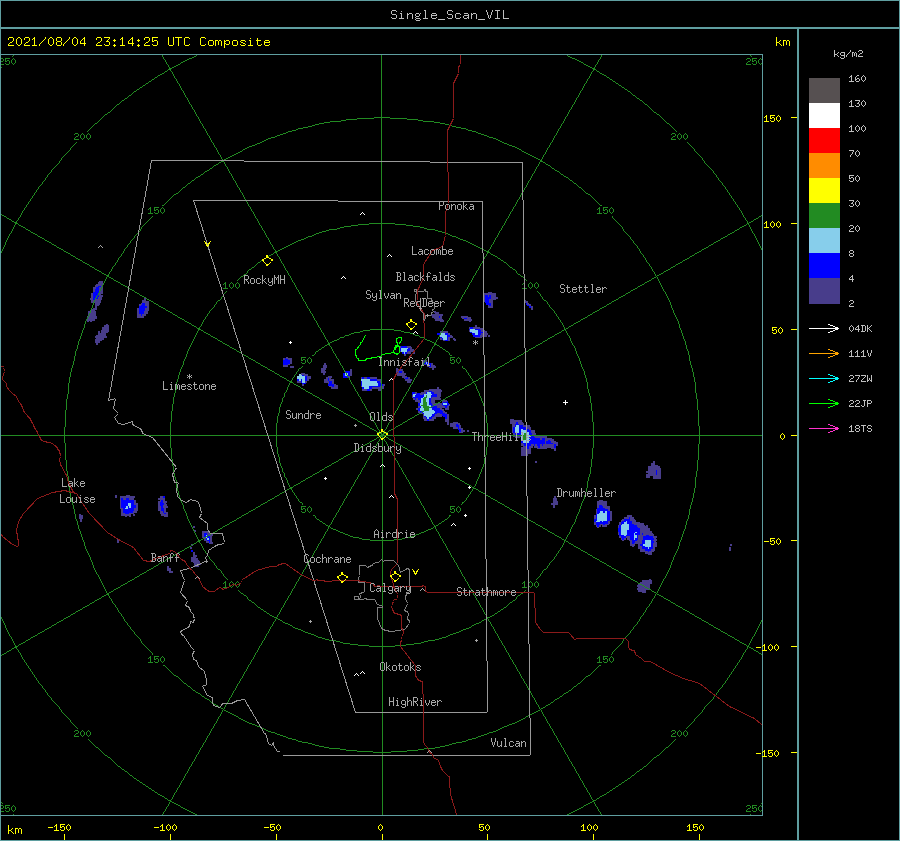Click the Strathmore town label
Image resolution: width=900 pixels, height=841 pixels.
tap(486, 592)
